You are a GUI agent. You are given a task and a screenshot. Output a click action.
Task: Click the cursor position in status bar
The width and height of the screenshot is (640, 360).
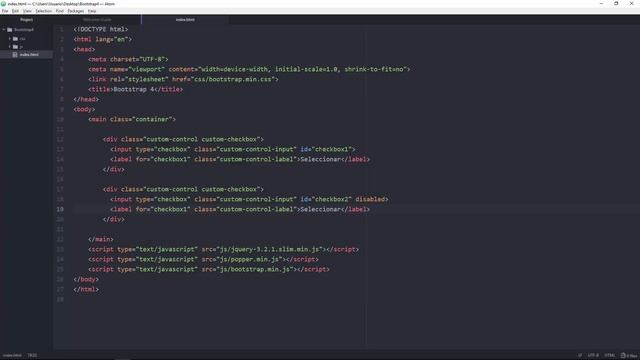32,356
